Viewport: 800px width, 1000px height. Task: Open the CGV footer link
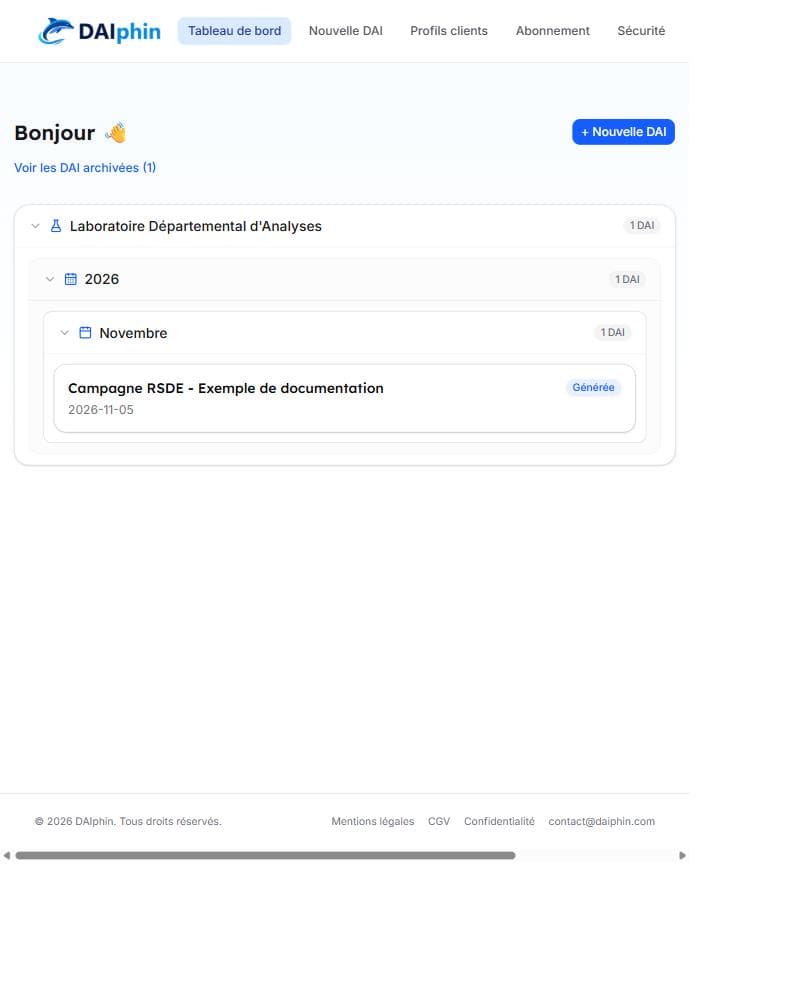(x=439, y=821)
